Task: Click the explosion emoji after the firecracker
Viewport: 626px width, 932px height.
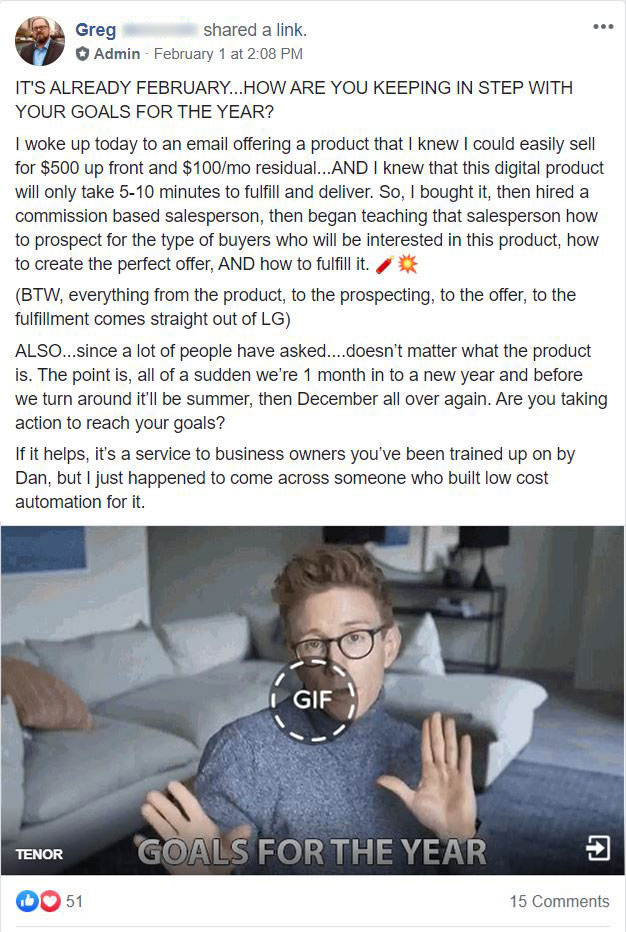Action: click(408, 264)
